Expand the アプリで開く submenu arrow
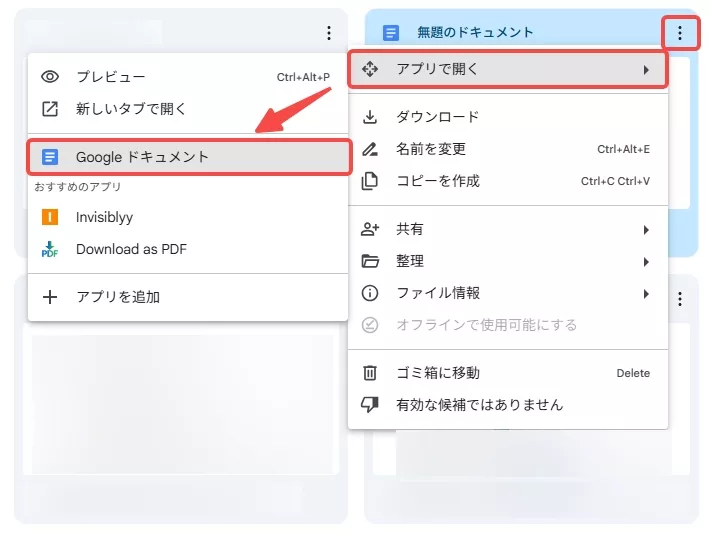 pyautogui.click(x=646, y=70)
